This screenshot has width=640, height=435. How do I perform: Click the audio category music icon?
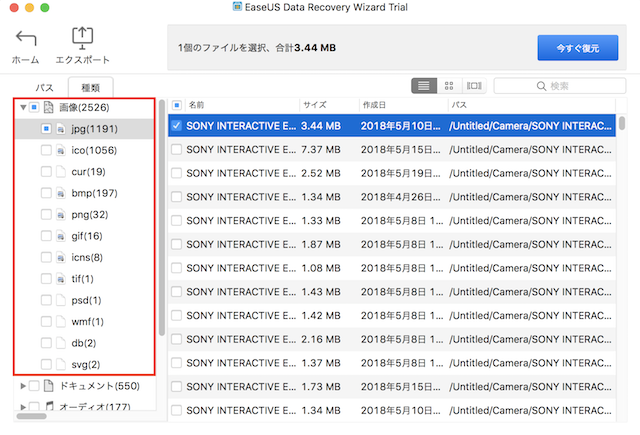point(49,406)
